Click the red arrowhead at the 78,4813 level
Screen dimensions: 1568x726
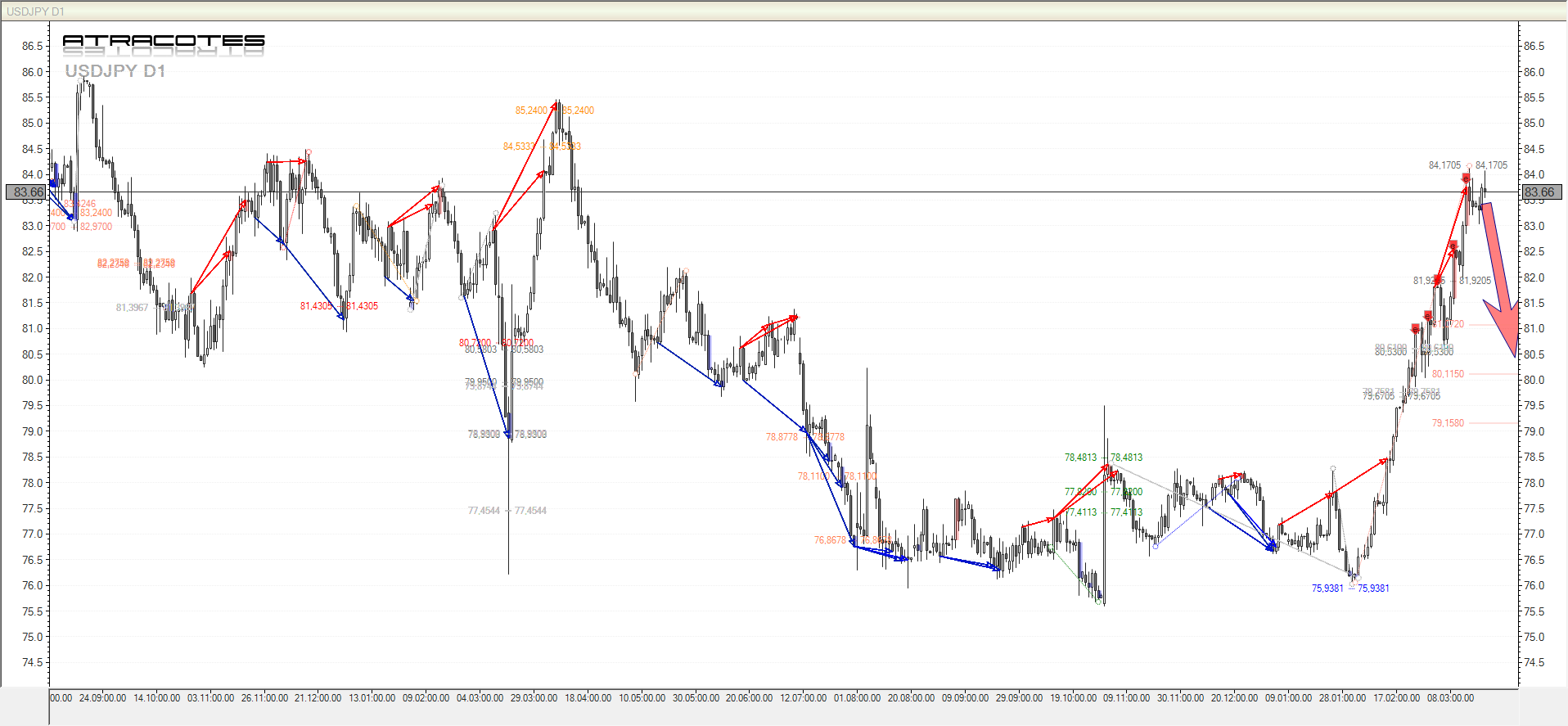(x=1106, y=467)
